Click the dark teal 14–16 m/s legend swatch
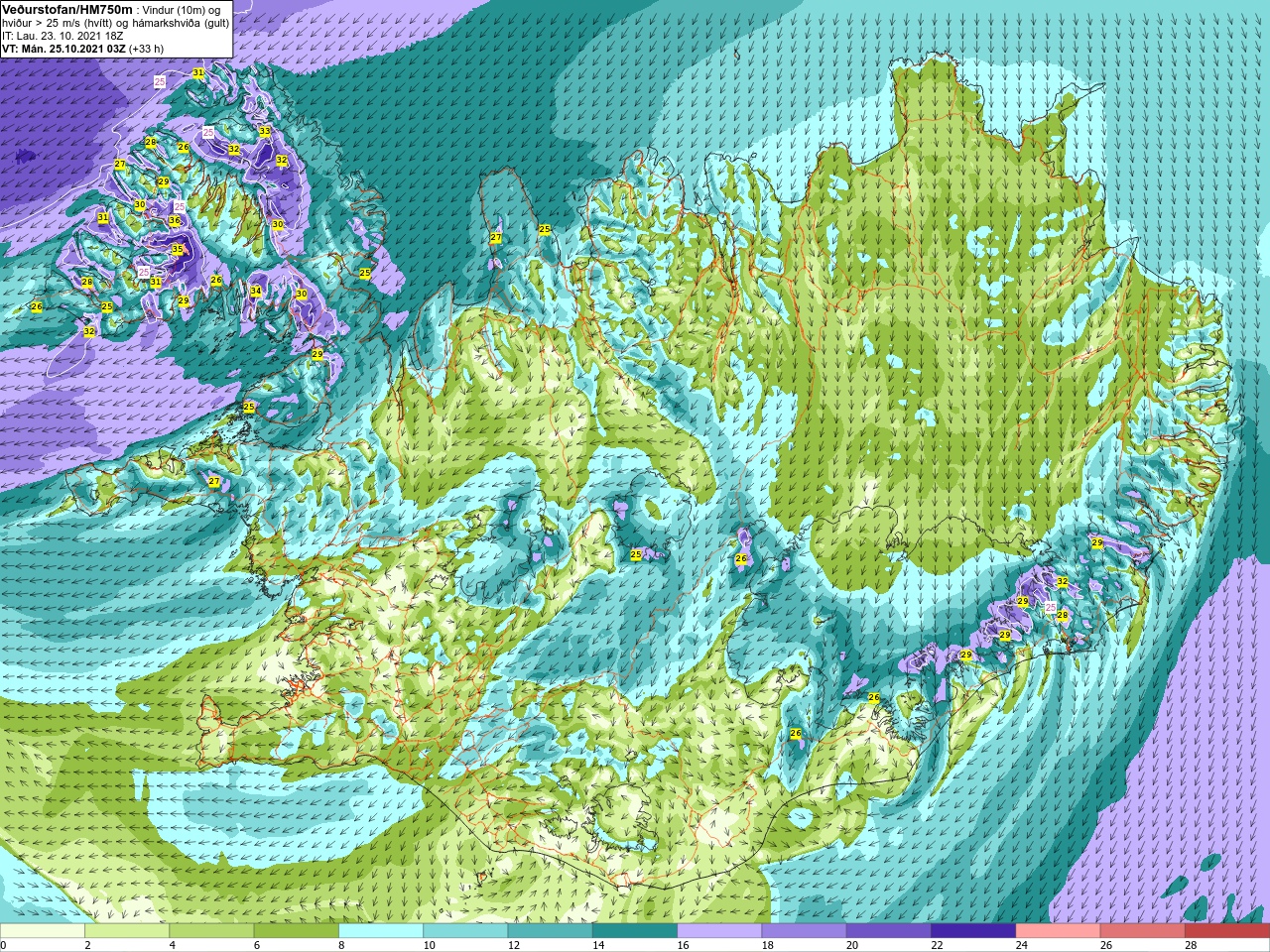The width and height of the screenshot is (1270, 952). (x=635, y=931)
